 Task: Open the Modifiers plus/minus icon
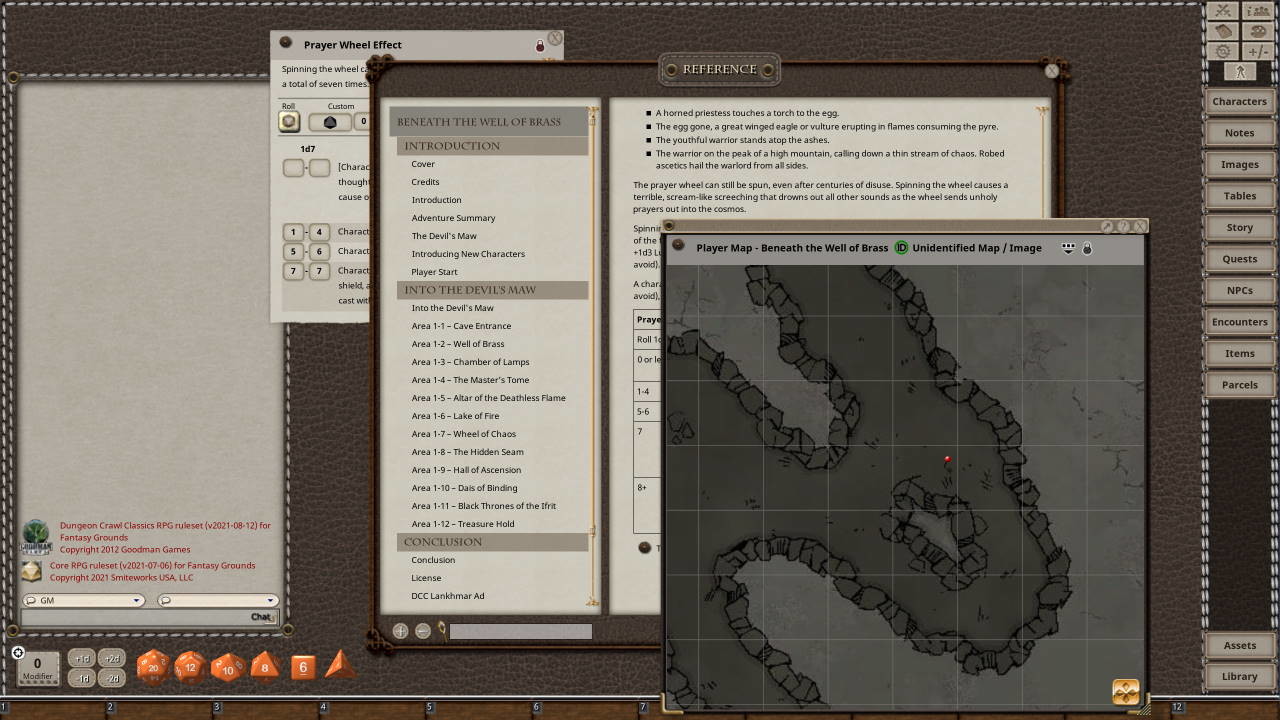[1257, 51]
